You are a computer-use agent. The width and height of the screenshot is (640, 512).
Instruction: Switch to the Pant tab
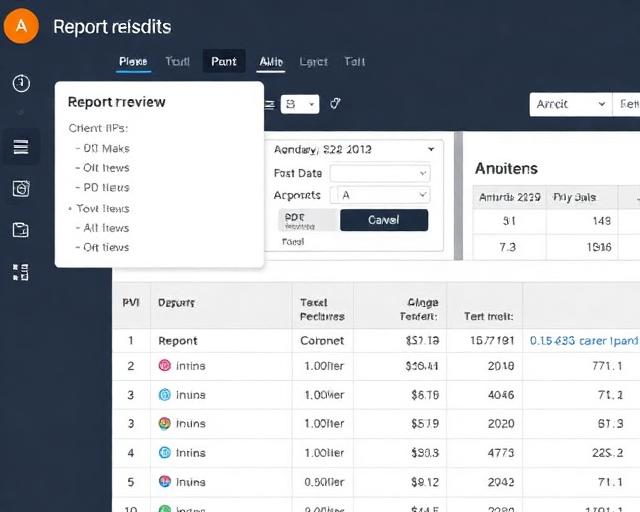click(x=224, y=61)
